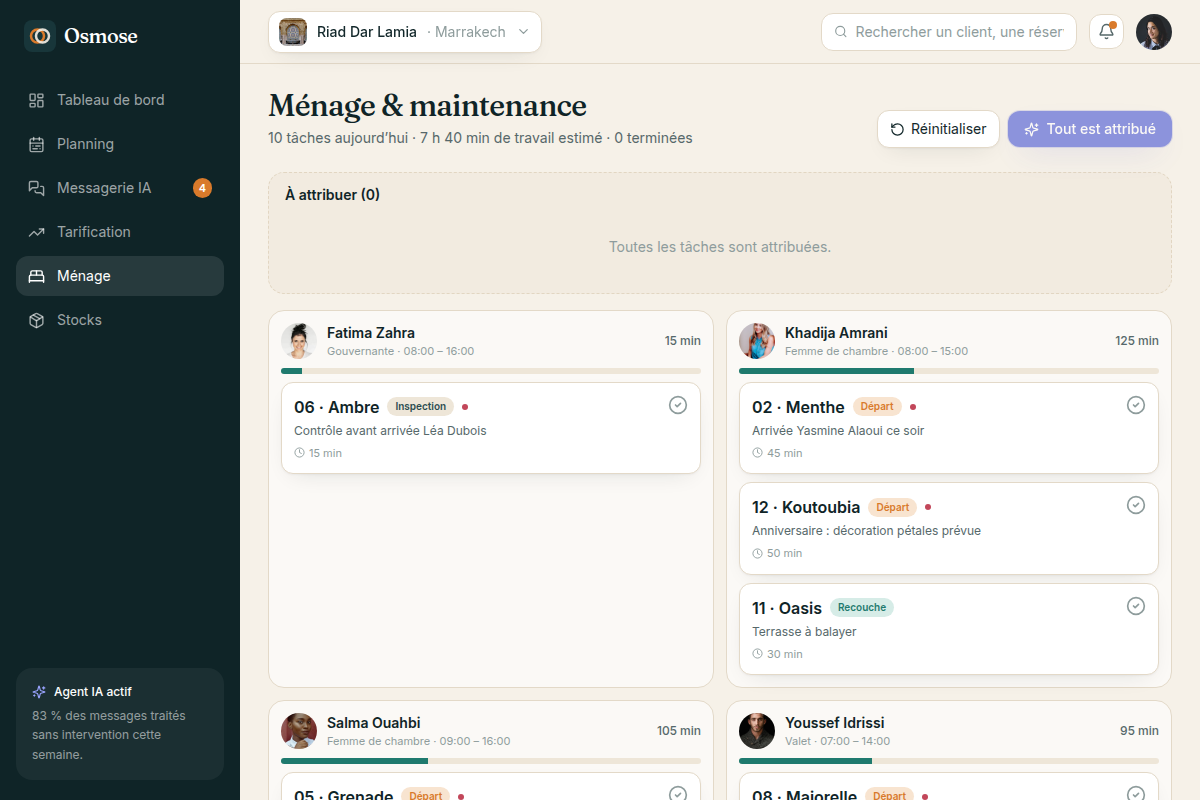The image size is (1200, 800).
Task: Mark 12 · Koutoubia task as done
Action: [x=1136, y=505]
